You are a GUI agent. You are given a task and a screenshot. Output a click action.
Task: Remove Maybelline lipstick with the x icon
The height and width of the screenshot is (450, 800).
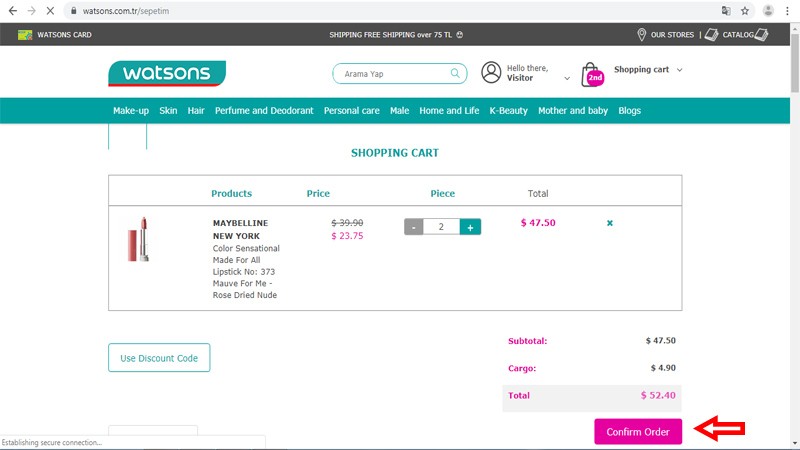pos(610,223)
